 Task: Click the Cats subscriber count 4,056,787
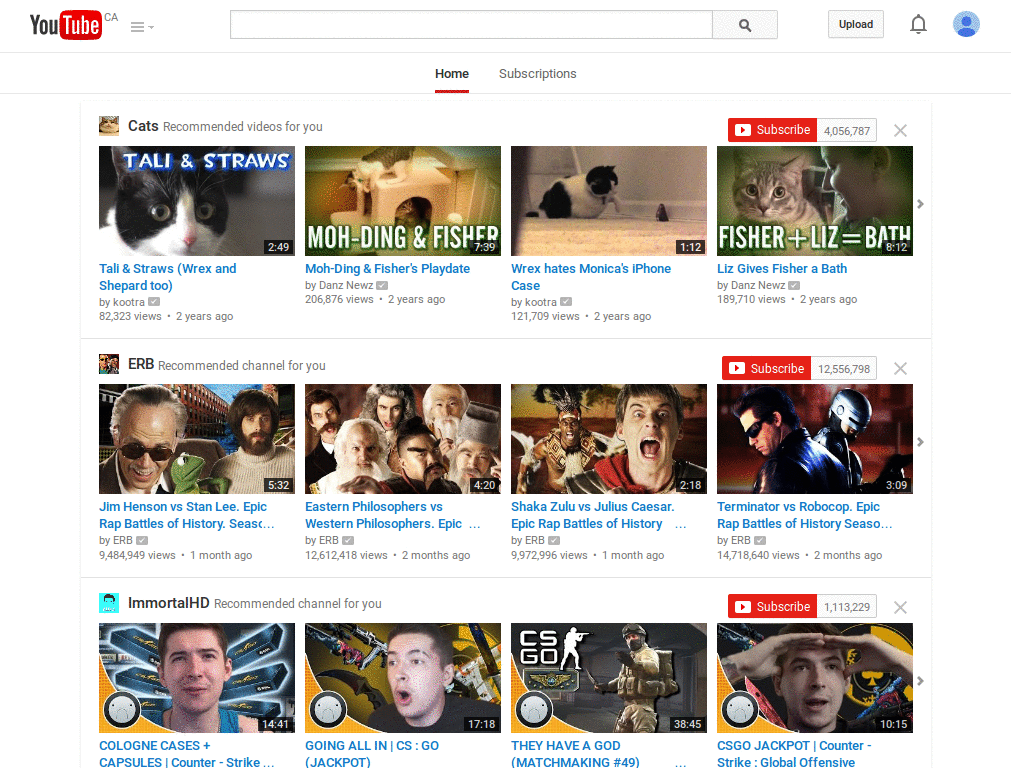847,131
